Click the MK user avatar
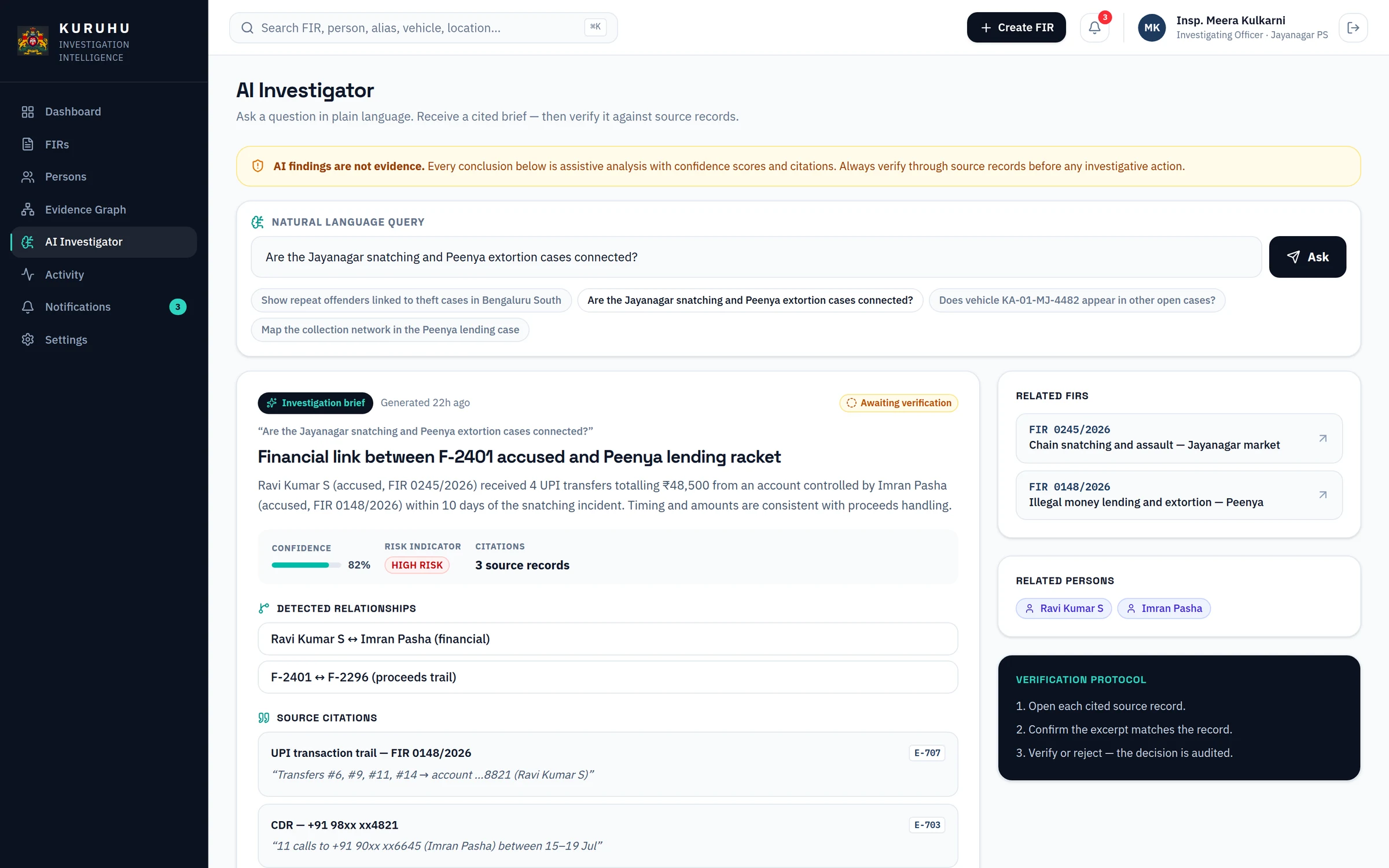 click(x=1152, y=28)
